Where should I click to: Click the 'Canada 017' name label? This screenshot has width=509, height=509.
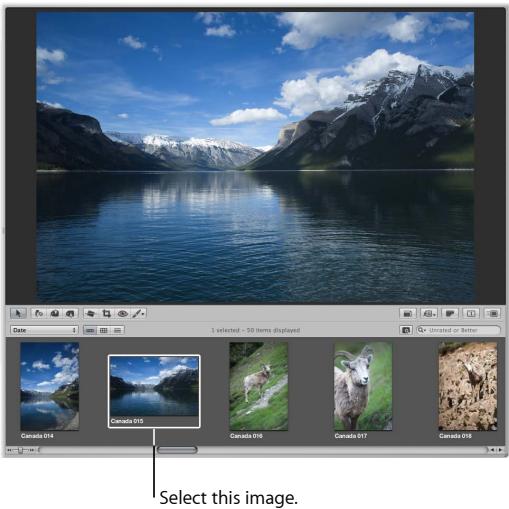[351, 436]
